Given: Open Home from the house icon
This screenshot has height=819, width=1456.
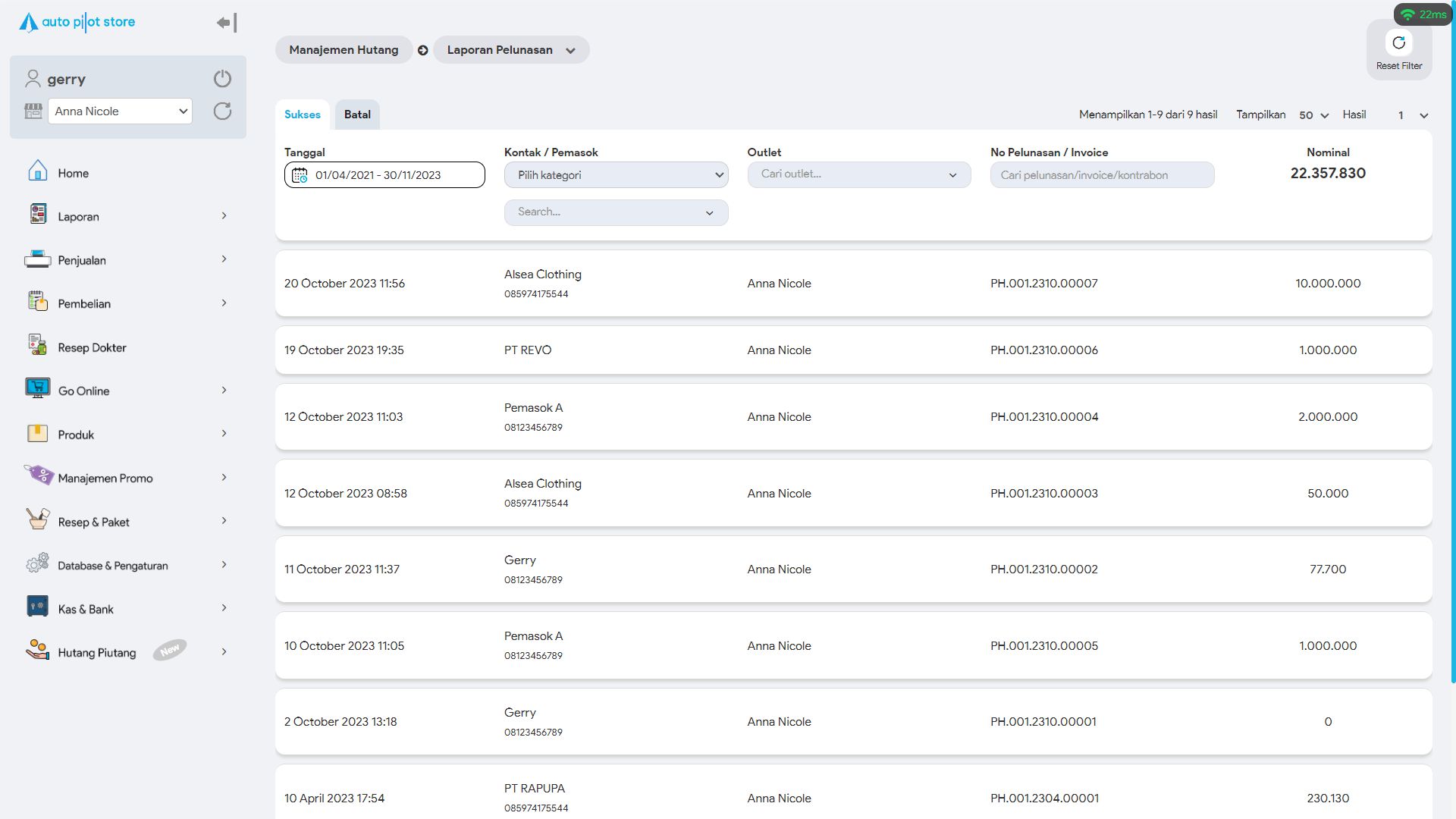Looking at the screenshot, I should pyautogui.click(x=37, y=171).
